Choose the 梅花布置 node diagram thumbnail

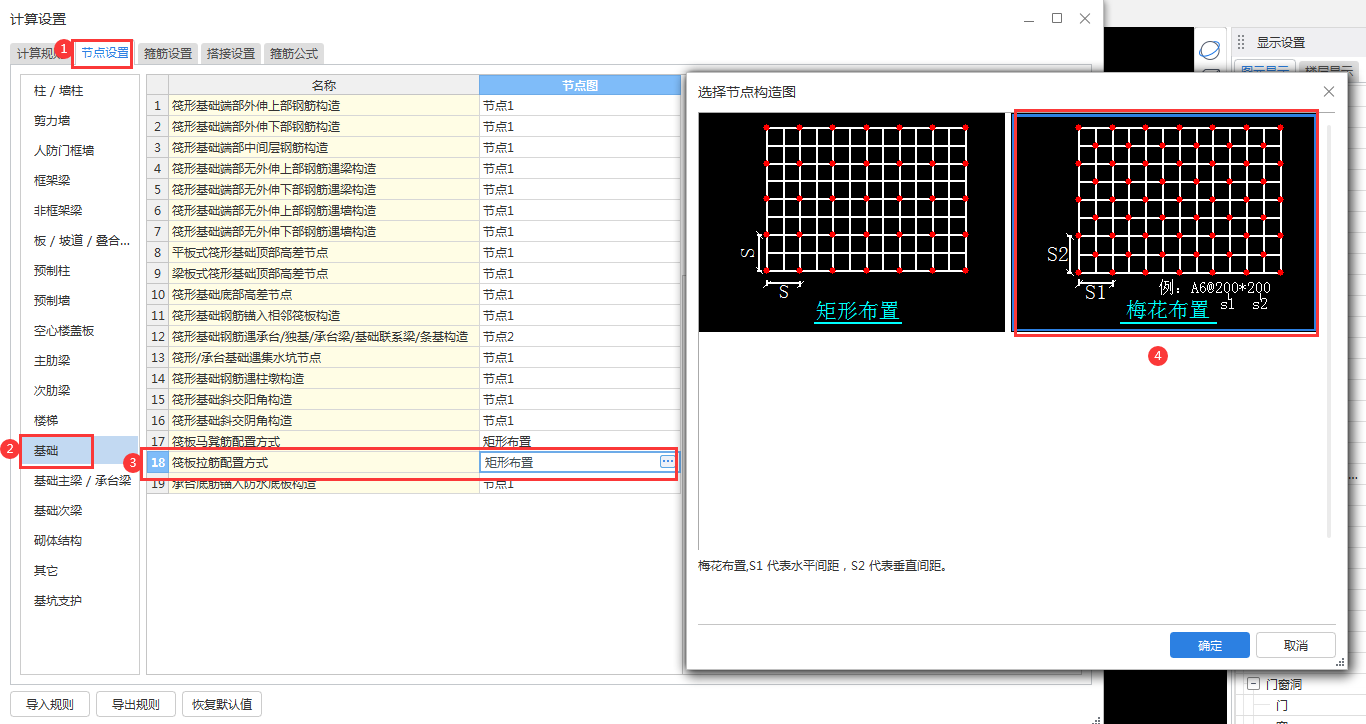(1165, 224)
